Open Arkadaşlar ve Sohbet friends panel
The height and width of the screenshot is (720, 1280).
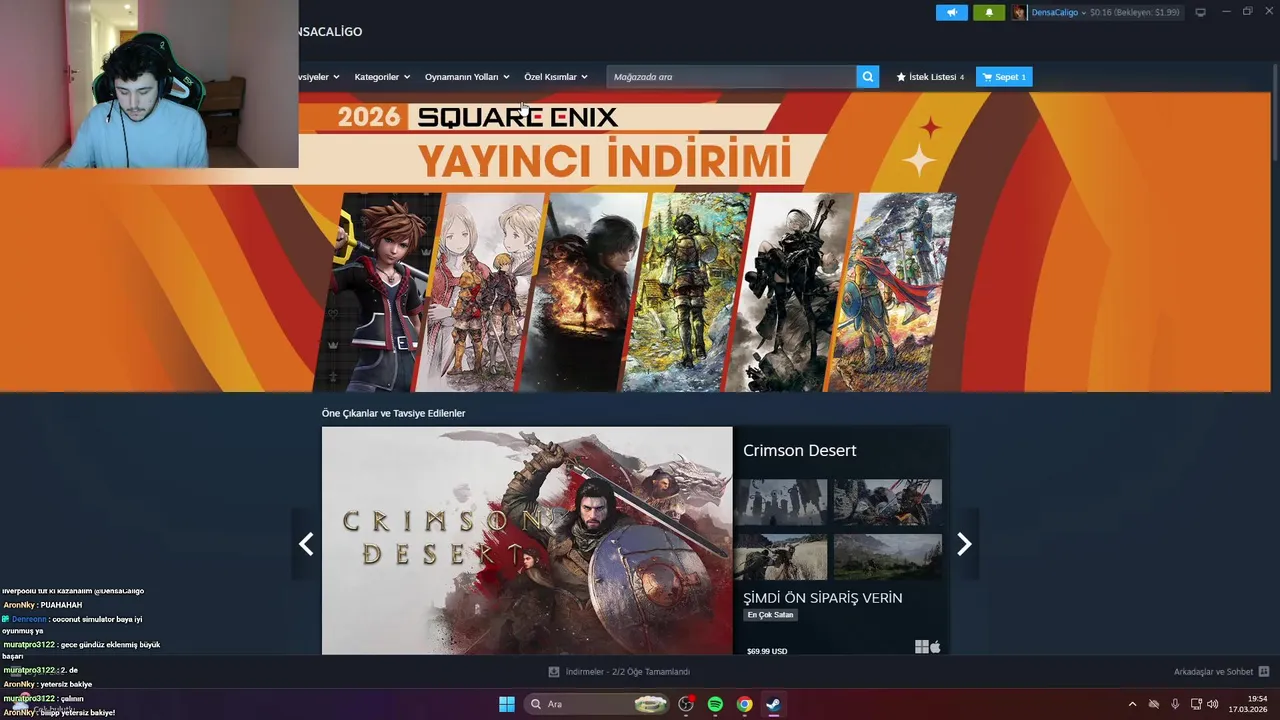(x=1213, y=672)
